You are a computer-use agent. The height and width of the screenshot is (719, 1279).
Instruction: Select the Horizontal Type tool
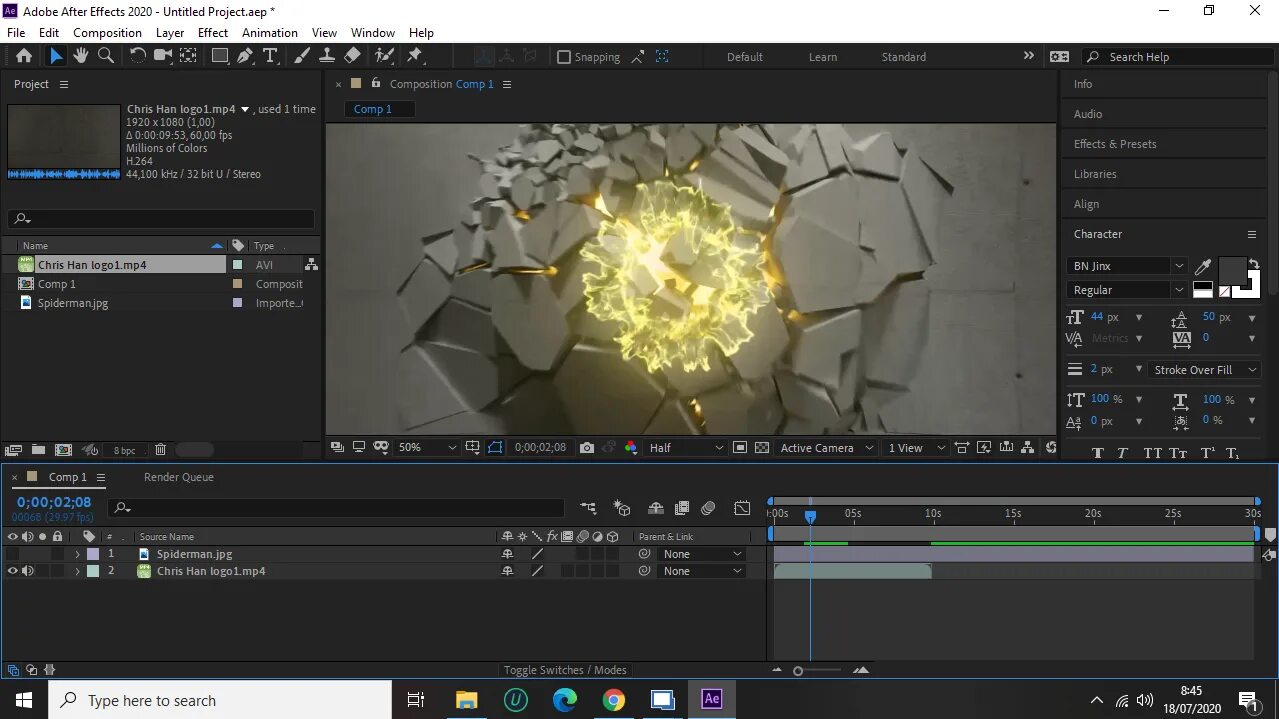[x=270, y=56]
